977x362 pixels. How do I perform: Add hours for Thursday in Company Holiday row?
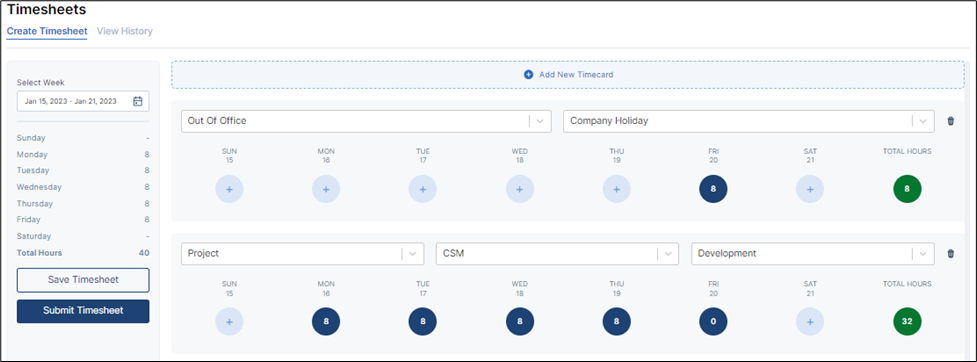(616, 189)
